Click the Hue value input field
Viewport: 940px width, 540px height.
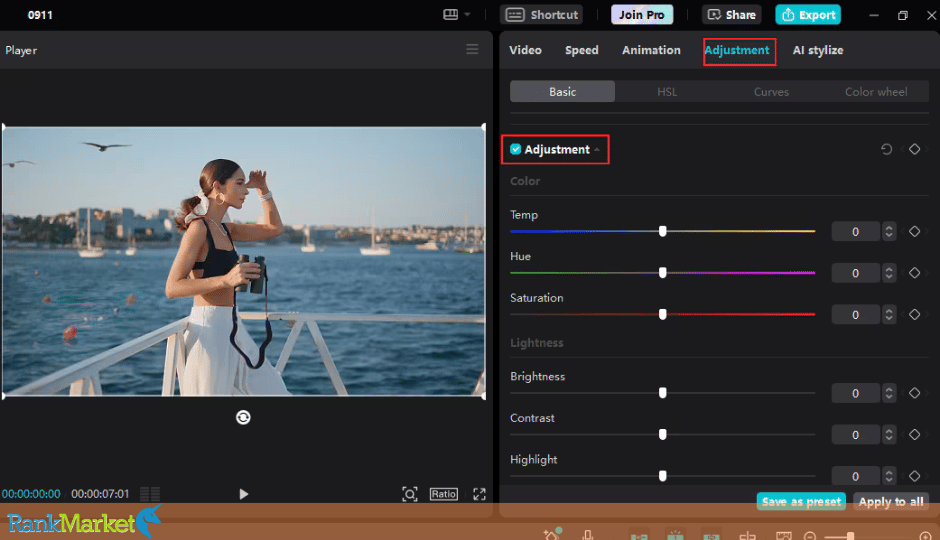[855, 273]
